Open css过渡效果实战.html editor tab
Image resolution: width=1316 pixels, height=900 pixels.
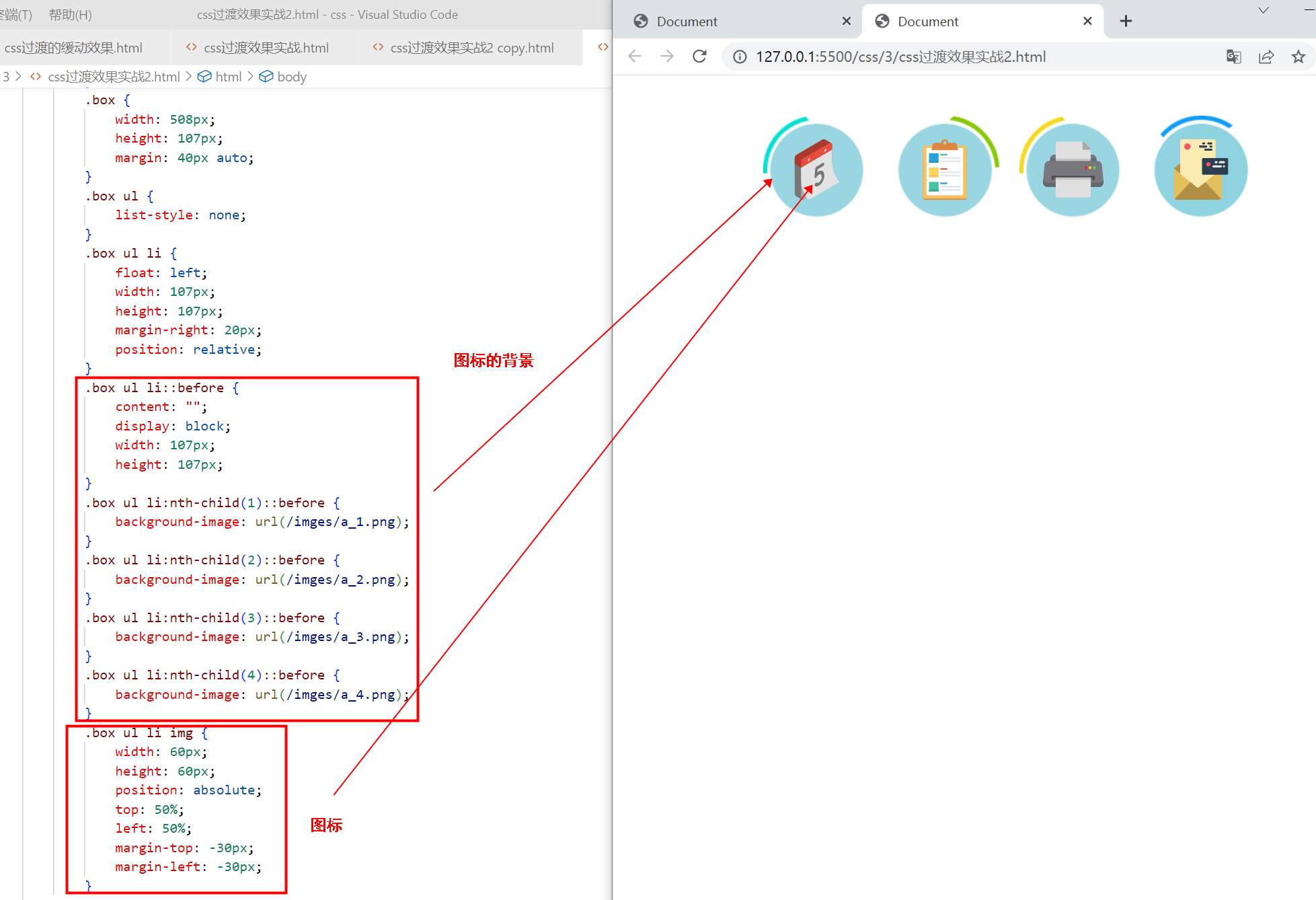pos(265,48)
